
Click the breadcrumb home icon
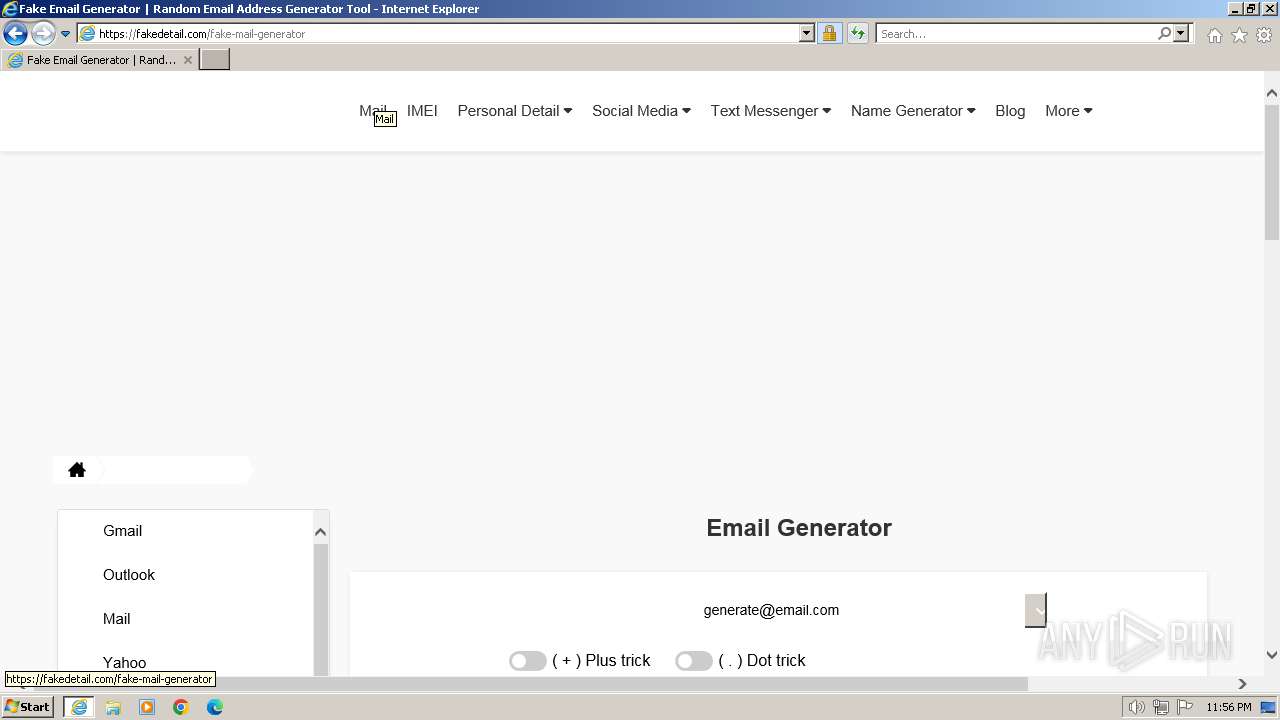77,470
